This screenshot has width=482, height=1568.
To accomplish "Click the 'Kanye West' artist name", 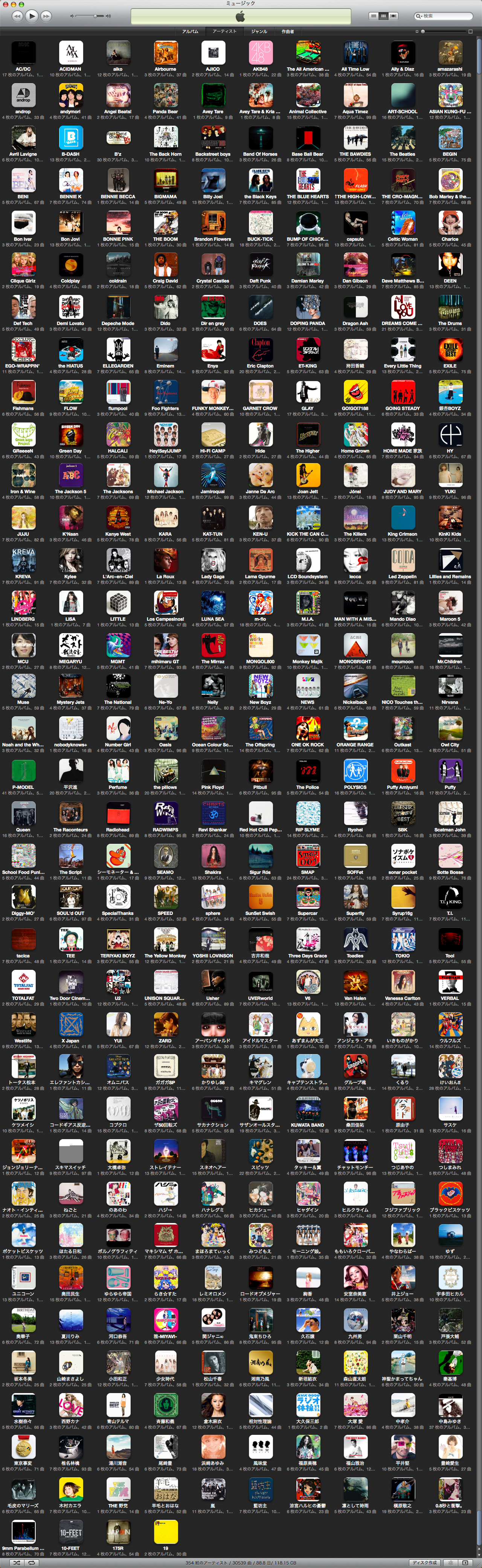I will [118, 534].
